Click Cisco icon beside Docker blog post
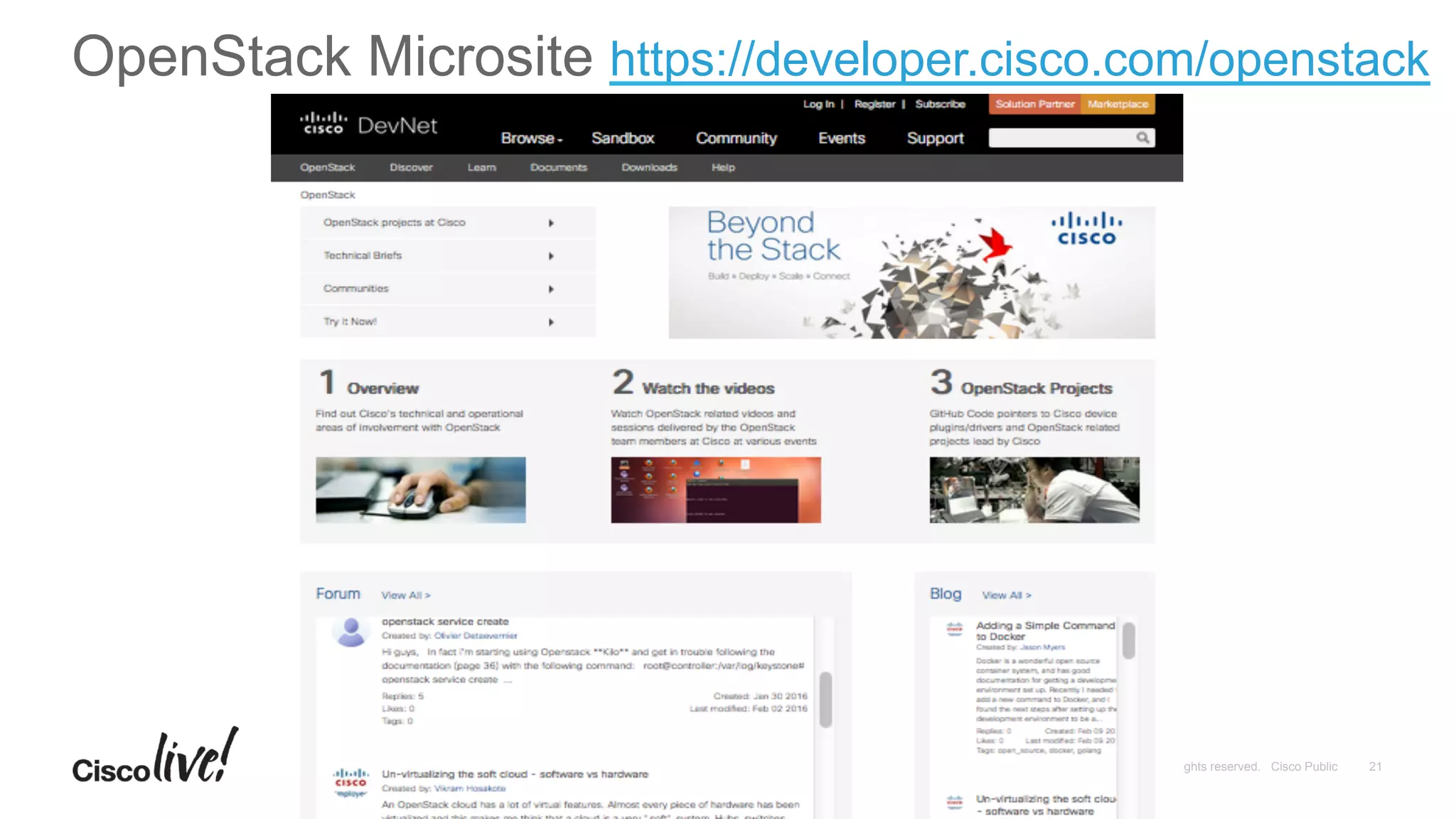Image resolution: width=1456 pixels, height=819 pixels. coord(954,628)
